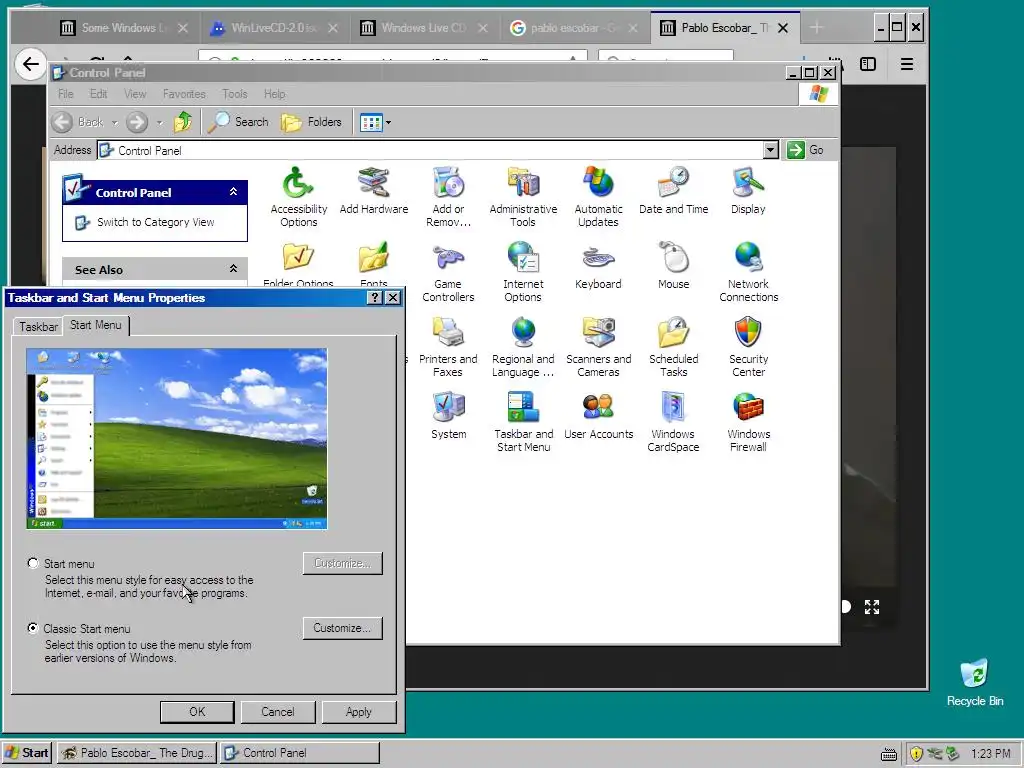Image resolution: width=1024 pixels, height=768 pixels.
Task: Open the Add Hardware applet
Action: [x=374, y=191]
